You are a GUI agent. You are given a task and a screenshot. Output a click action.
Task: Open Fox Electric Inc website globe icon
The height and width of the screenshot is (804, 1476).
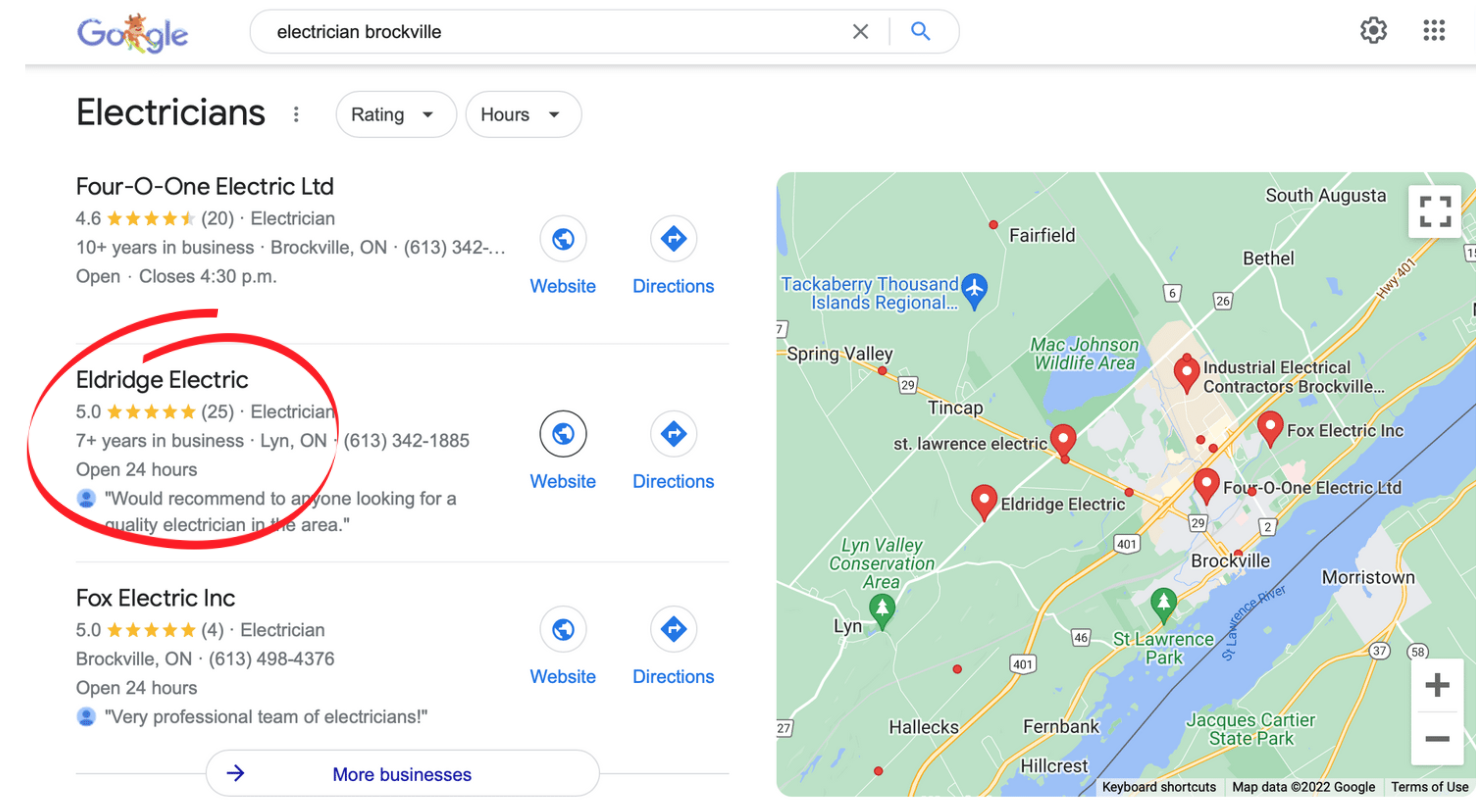click(x=563, y=630)
